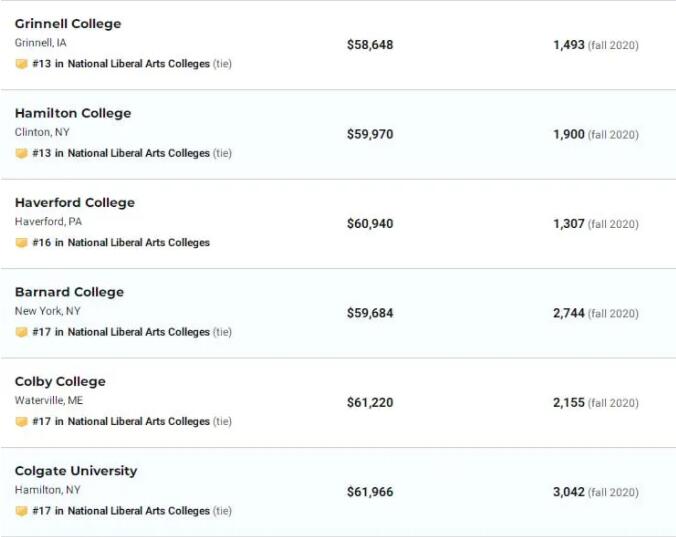Viewport: 676px width, 537px height.
Task: Click Haverford's #16 National Liberal Arts Colleges ranking
Action: [121, 243]
